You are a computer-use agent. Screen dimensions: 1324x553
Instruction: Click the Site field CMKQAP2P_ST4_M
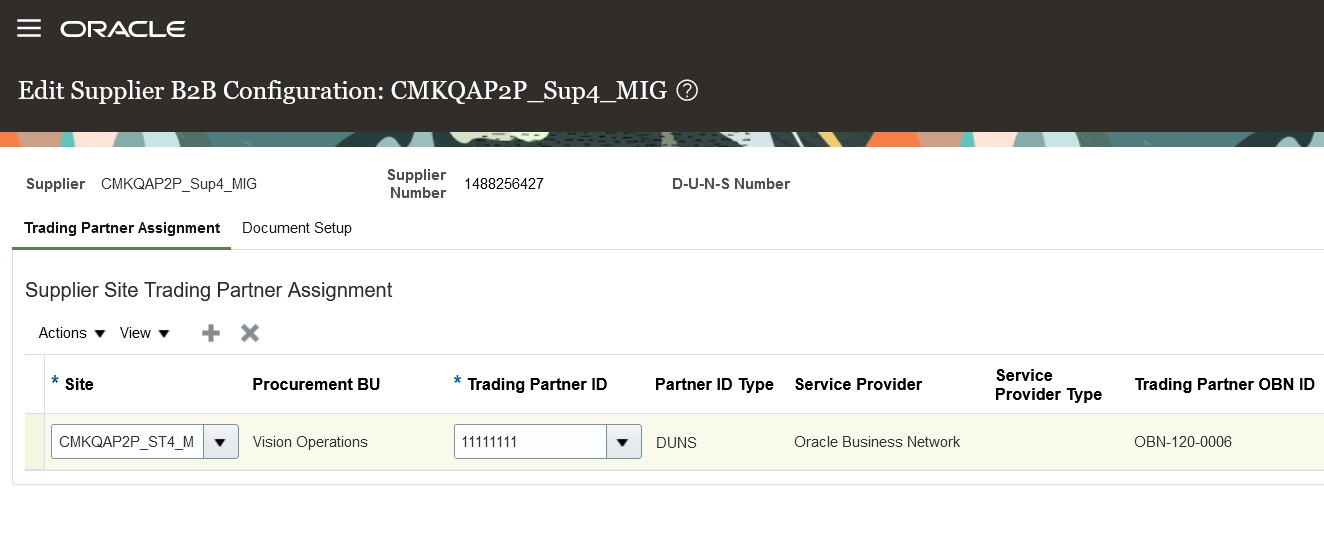click(x=127, y=442)
